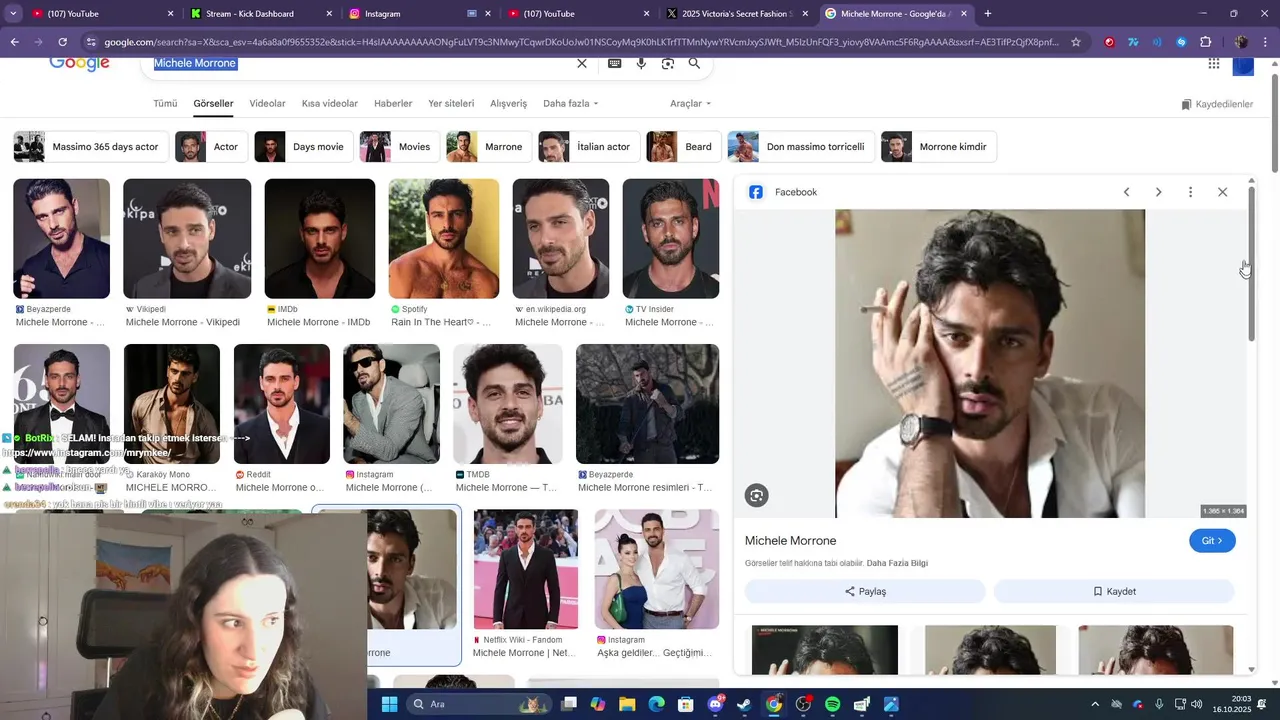Viewport: 1280px width, 720px height.
Task: Click the Kaydet save button
Action: pyautogui.click(x=1114, y=591)
